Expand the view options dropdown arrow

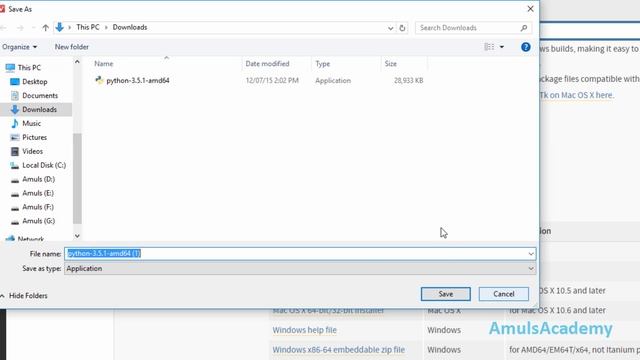click(502, 47)
